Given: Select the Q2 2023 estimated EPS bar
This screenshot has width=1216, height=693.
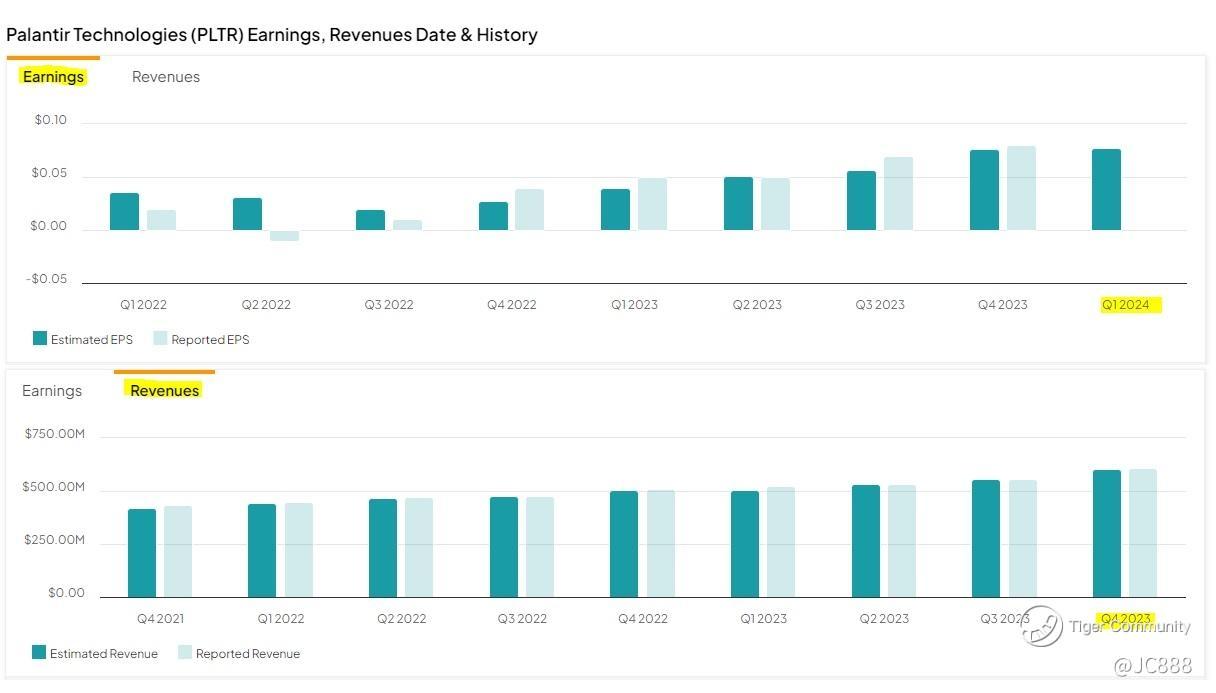Looking at the screenshot, I should pos(739,204).
